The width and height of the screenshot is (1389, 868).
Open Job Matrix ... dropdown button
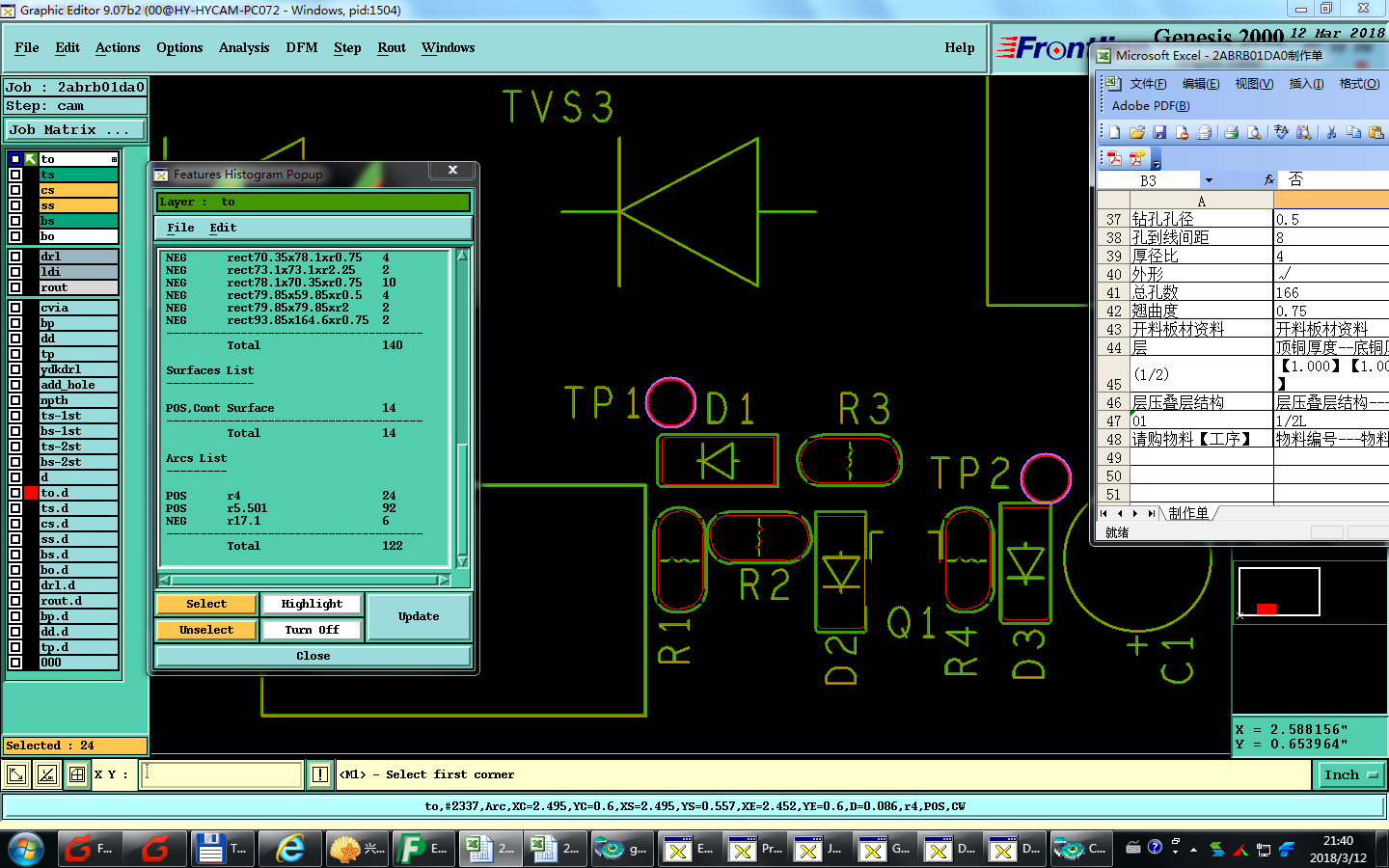click(x=75, y=129)
